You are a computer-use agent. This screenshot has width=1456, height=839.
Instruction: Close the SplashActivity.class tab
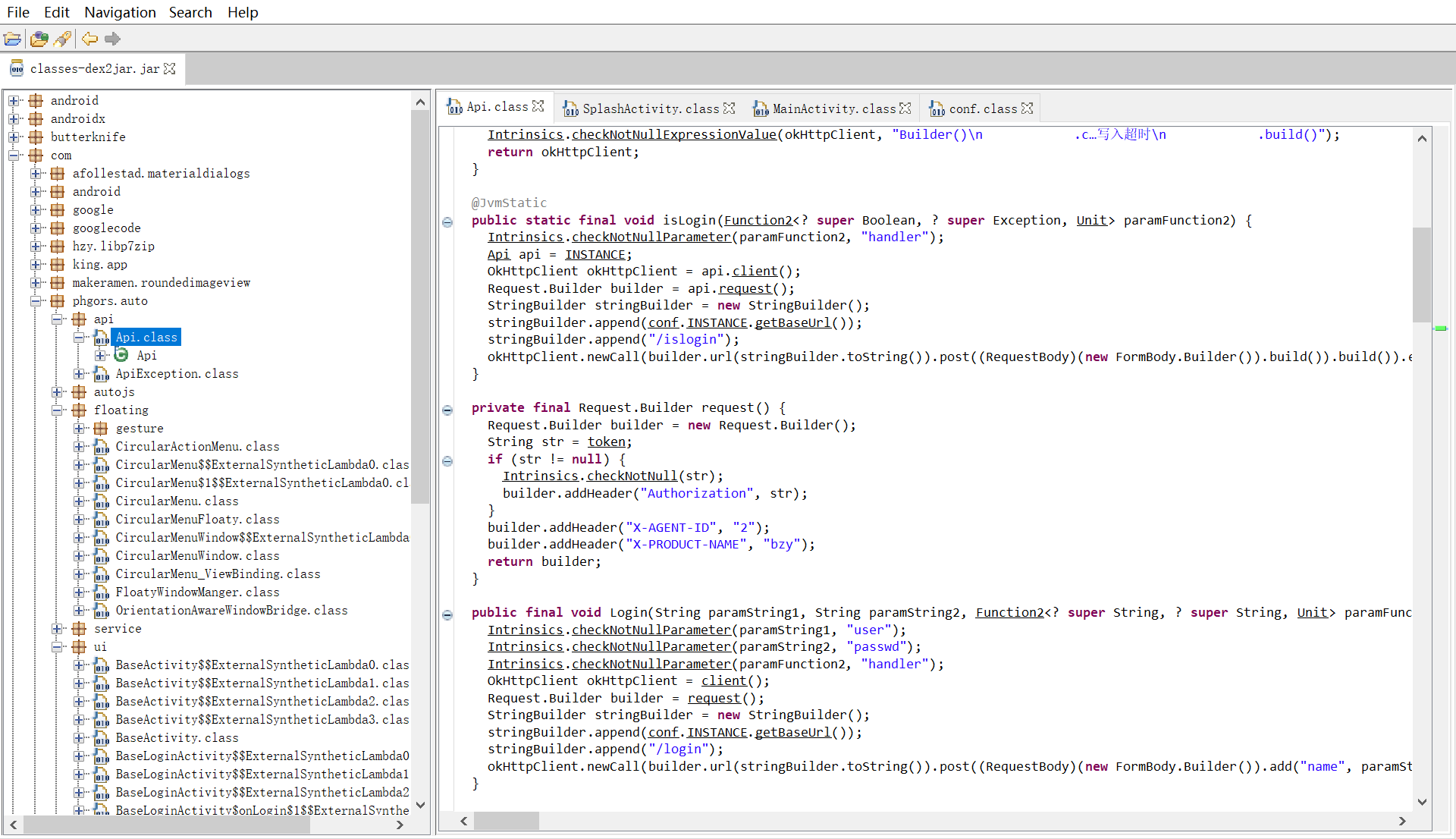(730, 108)
